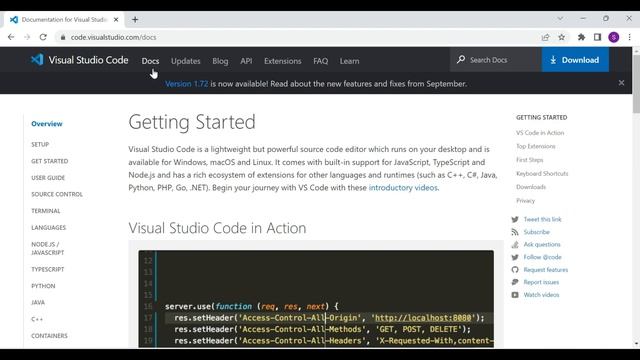Open the introductory videos link
This screenshot has width=640, height=360.
(x=403, y=188)
